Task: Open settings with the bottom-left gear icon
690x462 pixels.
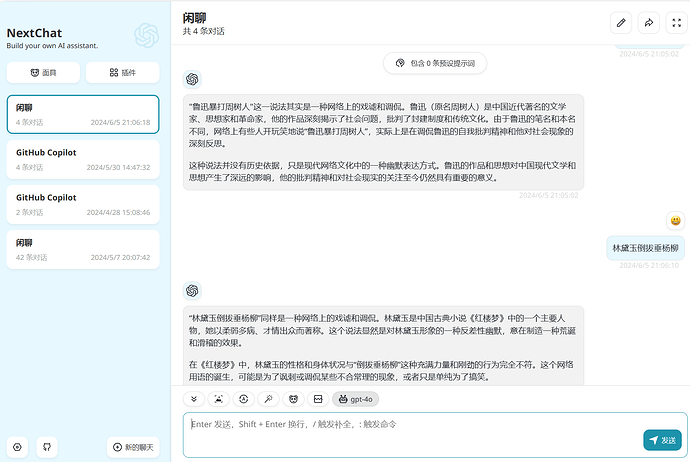Action: 17,447
